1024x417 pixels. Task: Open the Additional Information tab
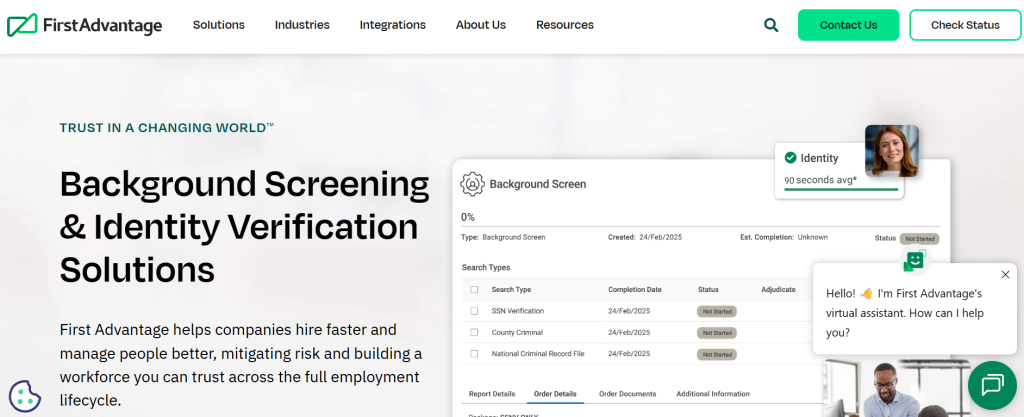(x=713, y=394)
